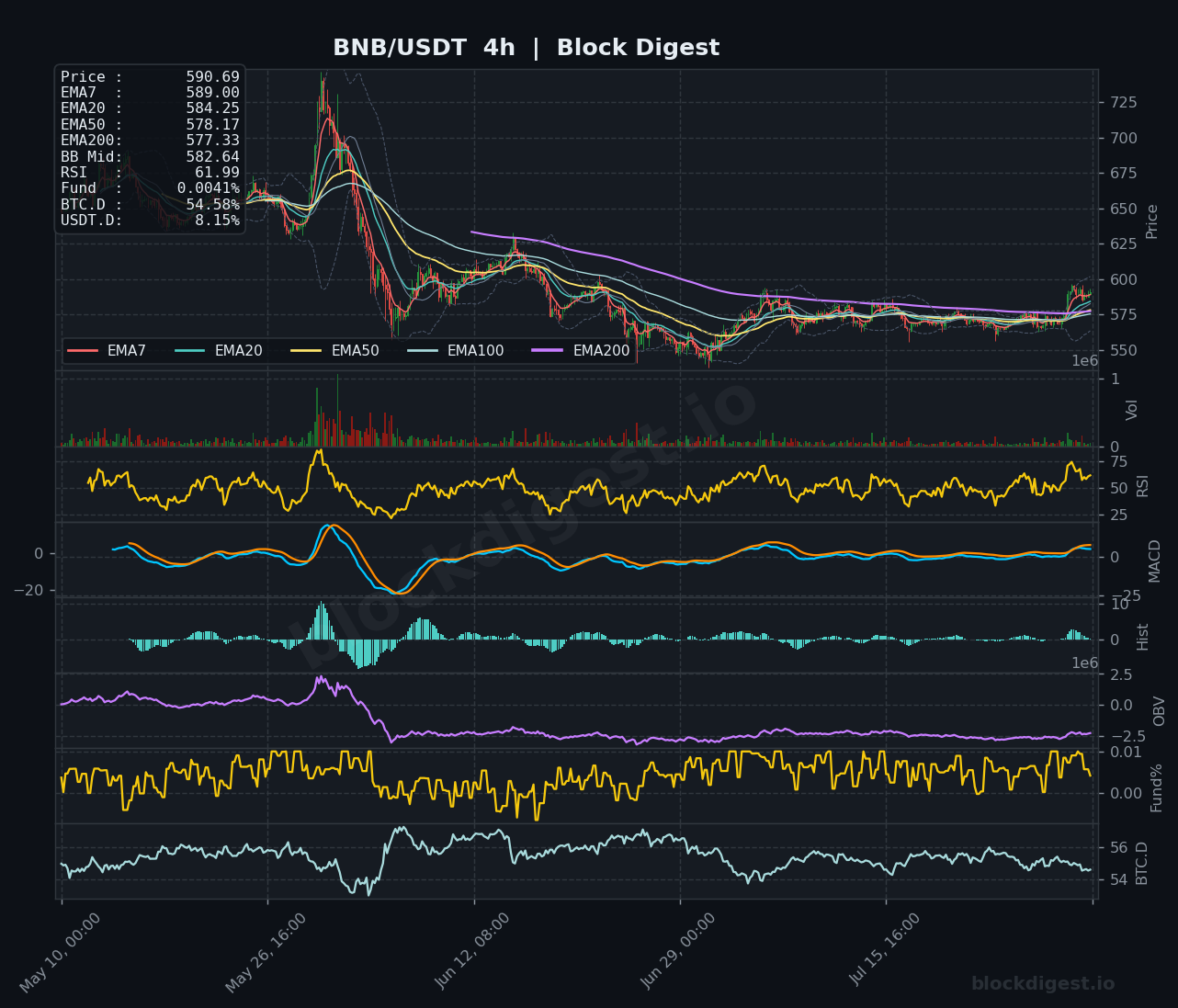Click the BTC.D panel axis label
This screenshot has height=1008, width=1178.
click(1142, 863)
